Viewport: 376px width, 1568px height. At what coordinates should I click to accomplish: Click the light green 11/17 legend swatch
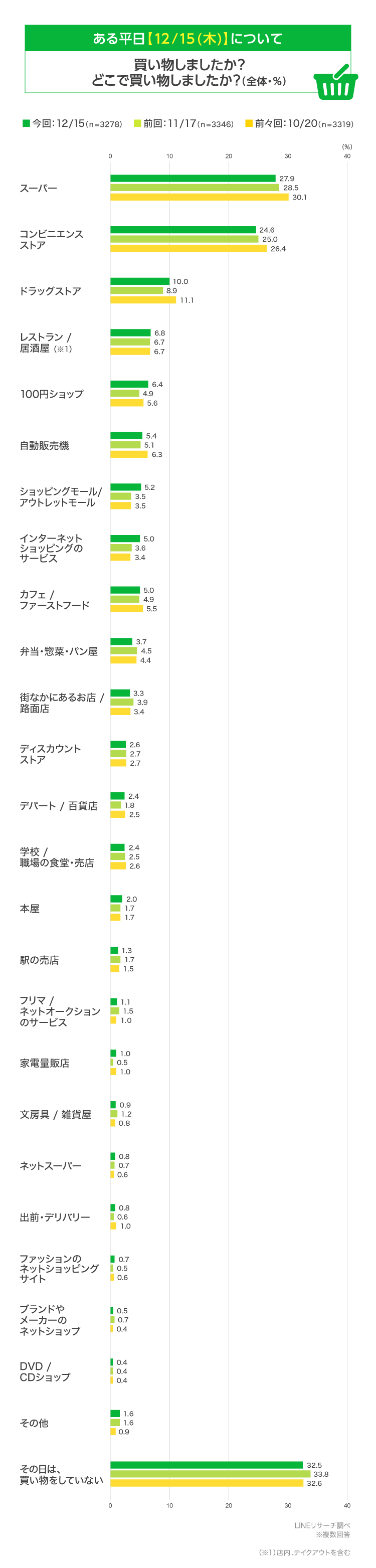coord(137,123)
